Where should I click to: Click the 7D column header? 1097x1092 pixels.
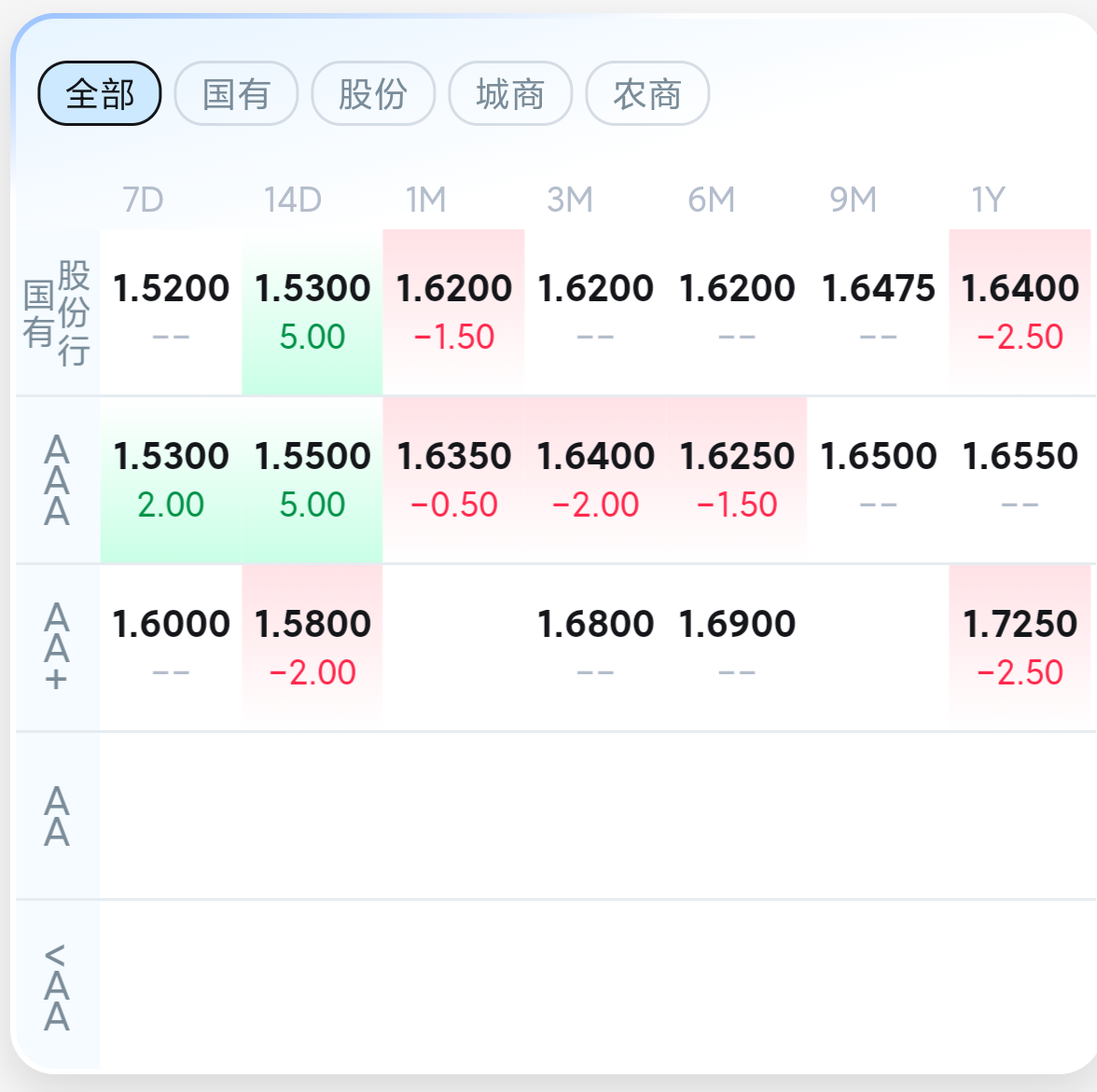(143, 200)
